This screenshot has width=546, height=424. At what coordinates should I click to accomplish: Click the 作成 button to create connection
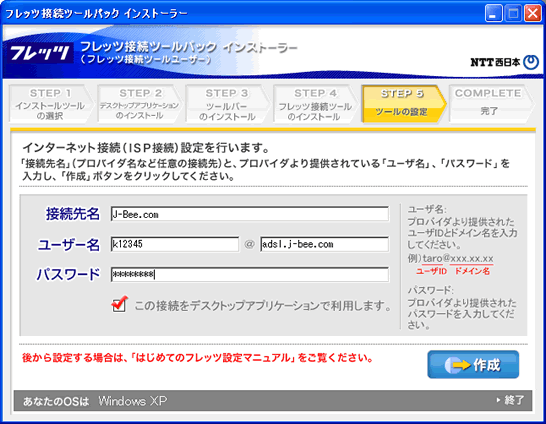(x=473, y=364)
